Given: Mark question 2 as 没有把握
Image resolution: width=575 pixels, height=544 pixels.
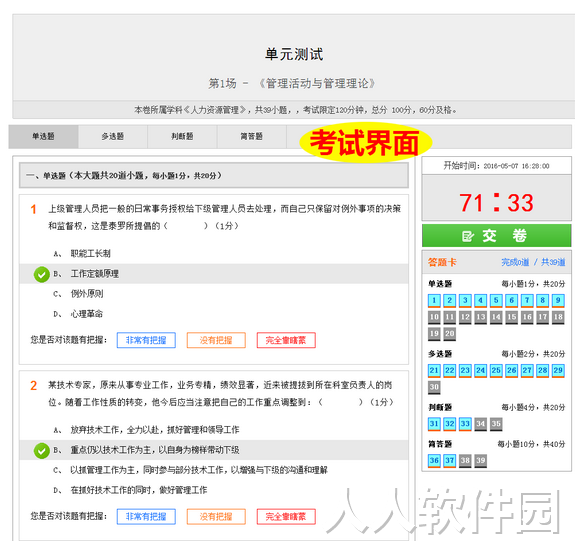Looking at the screenshot, I should (x=216, y=517).
